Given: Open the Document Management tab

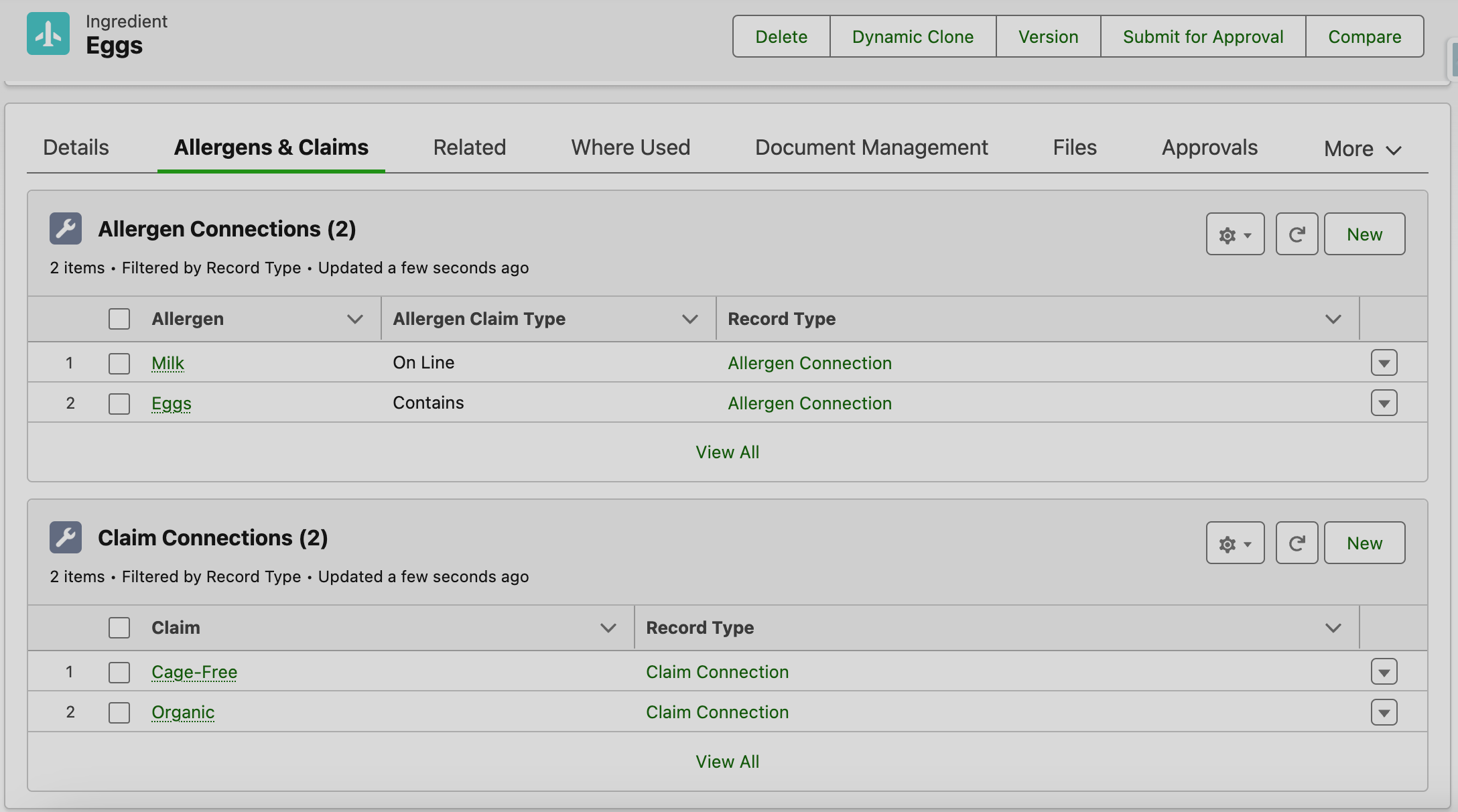Looking at the screenshot, I should [871, 147].
